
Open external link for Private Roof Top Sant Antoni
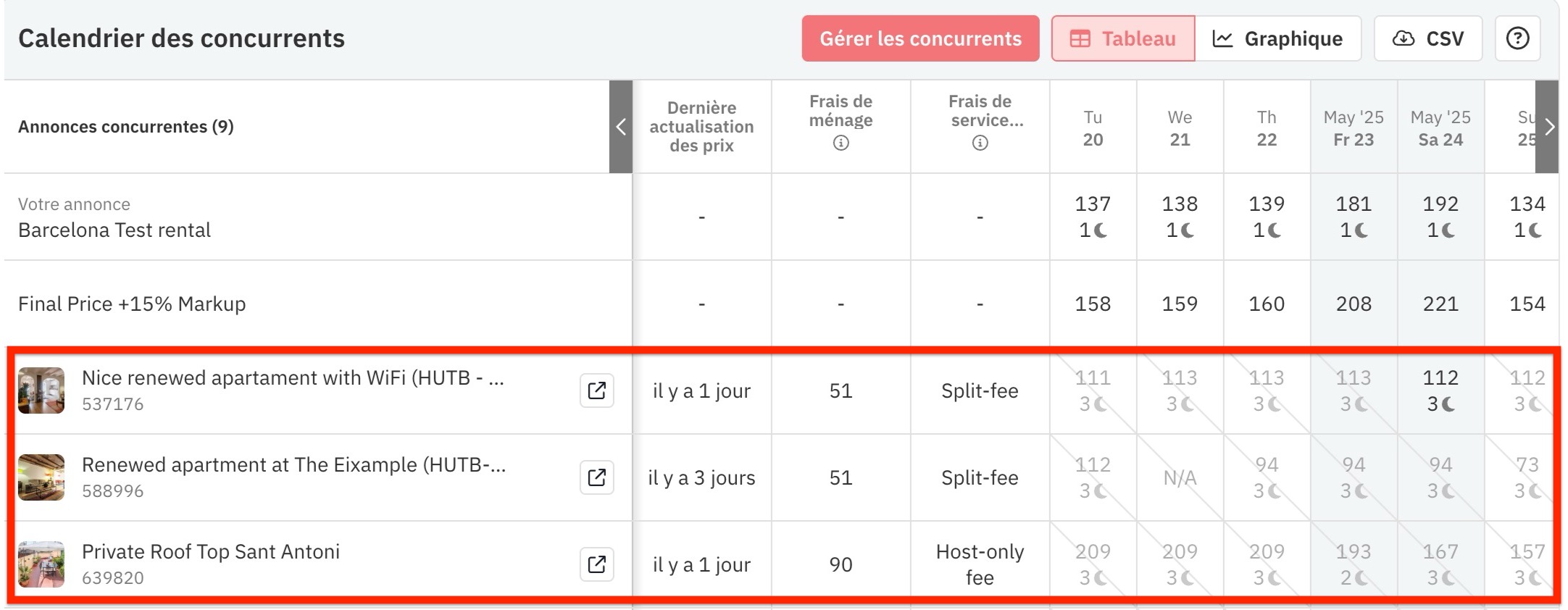click(x=597, y=564)
